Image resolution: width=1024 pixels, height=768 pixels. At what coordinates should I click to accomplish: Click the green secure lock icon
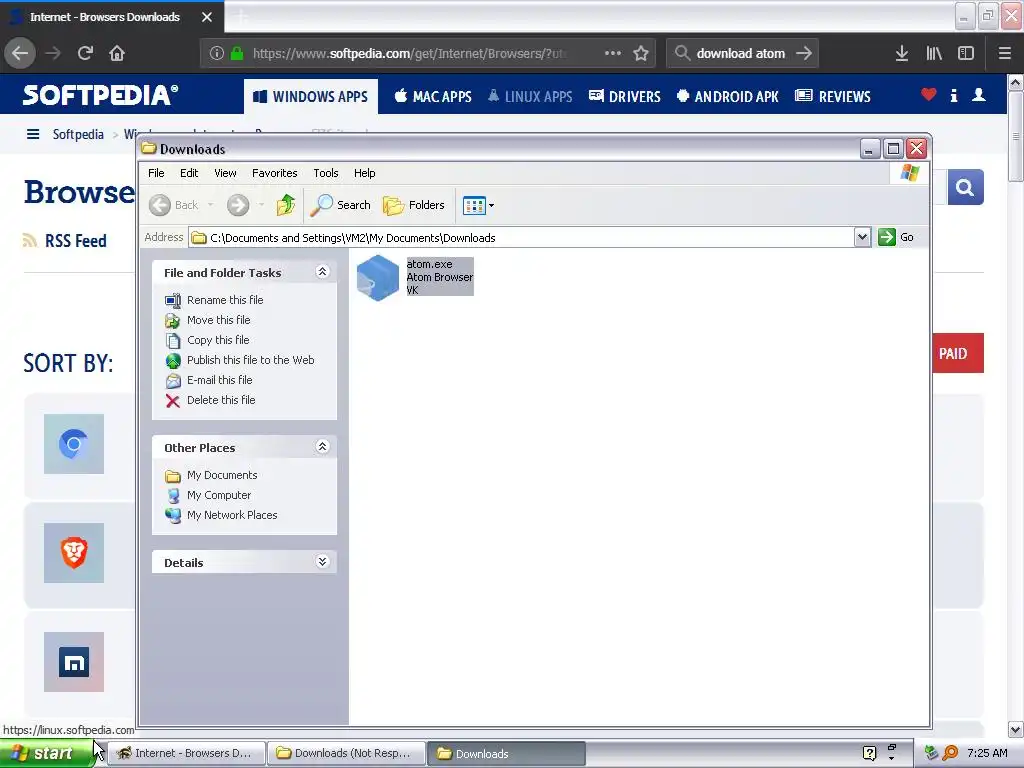[237, 54]
